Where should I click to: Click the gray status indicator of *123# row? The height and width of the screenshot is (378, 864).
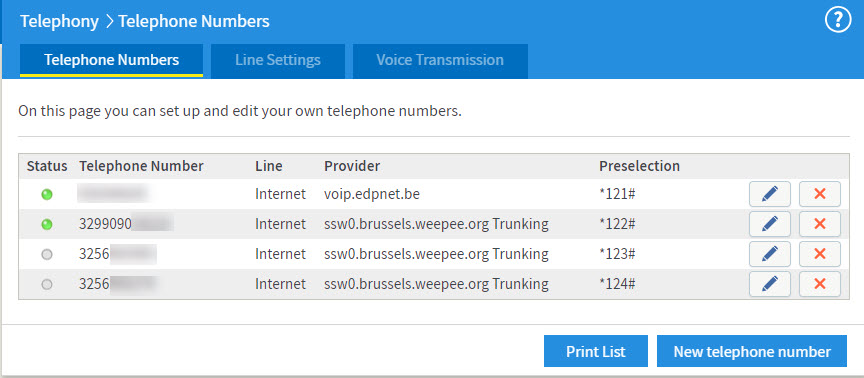tap(47, 254)
